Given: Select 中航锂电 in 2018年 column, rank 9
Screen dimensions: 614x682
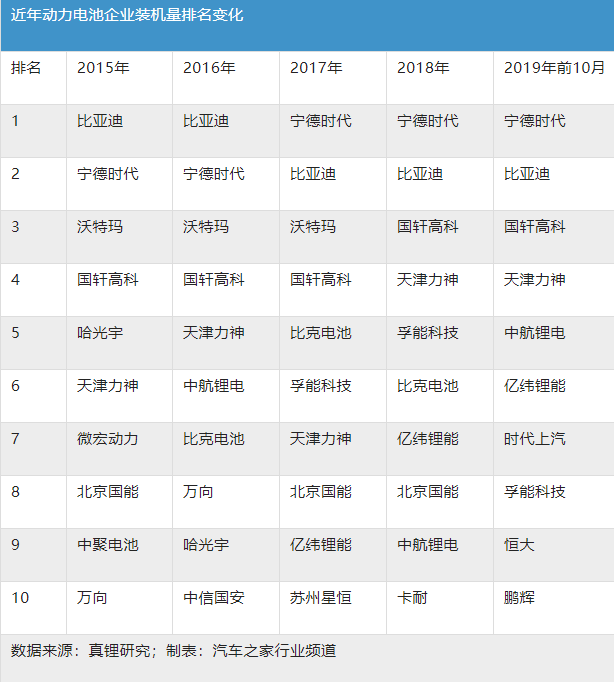Looking at the screenshot, I should point(428,545).
